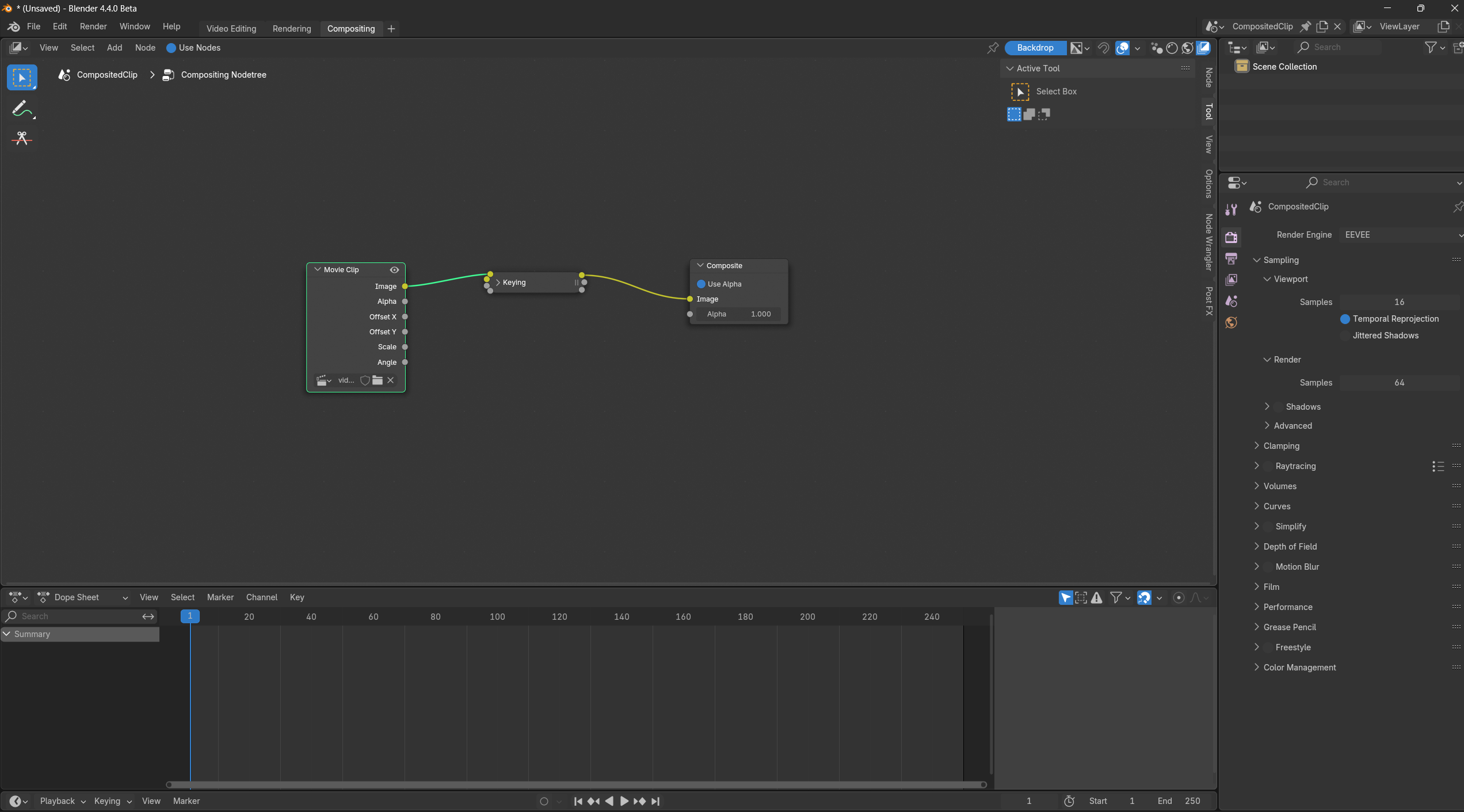The image size is (1464, 812).
Task: Open the node editor Add menu
Action: [115, 48]
